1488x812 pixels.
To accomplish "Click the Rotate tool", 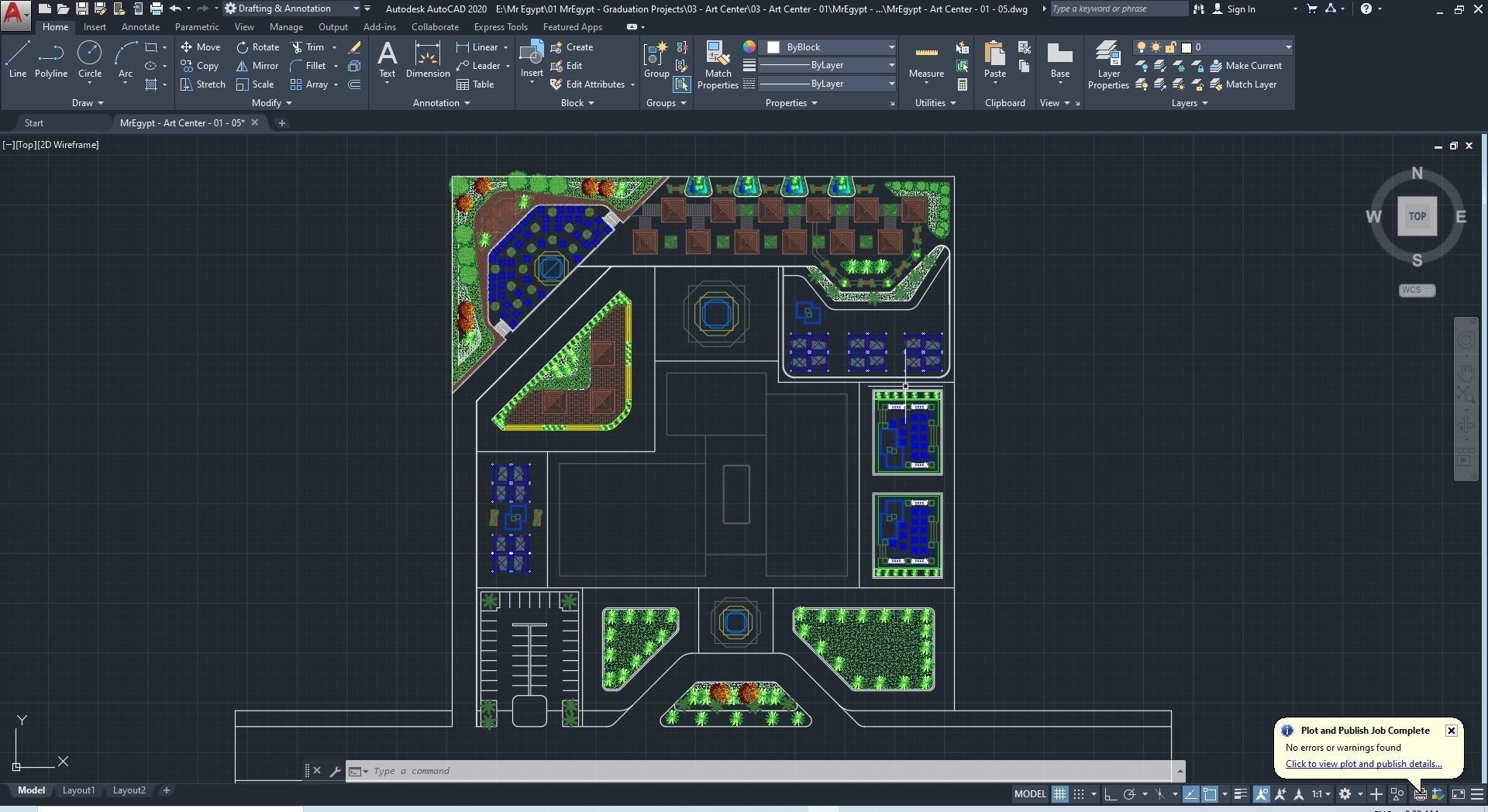I will [x=257, y=47].
